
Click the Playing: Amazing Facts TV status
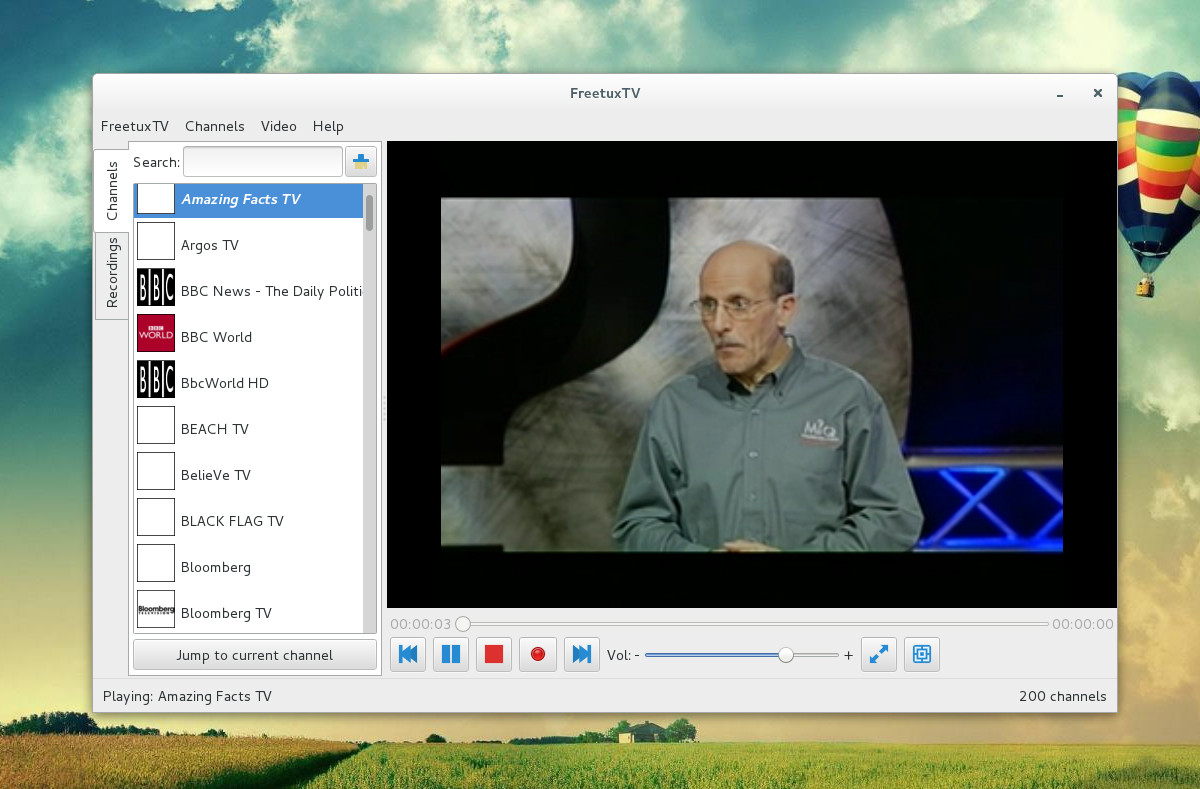187,696
